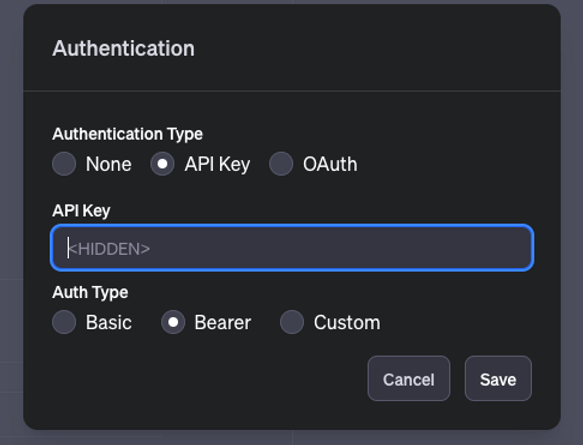Click 'API Key' text beside selected radio
583x445 pixels.
pyautogui.click(x=218, y=164)
